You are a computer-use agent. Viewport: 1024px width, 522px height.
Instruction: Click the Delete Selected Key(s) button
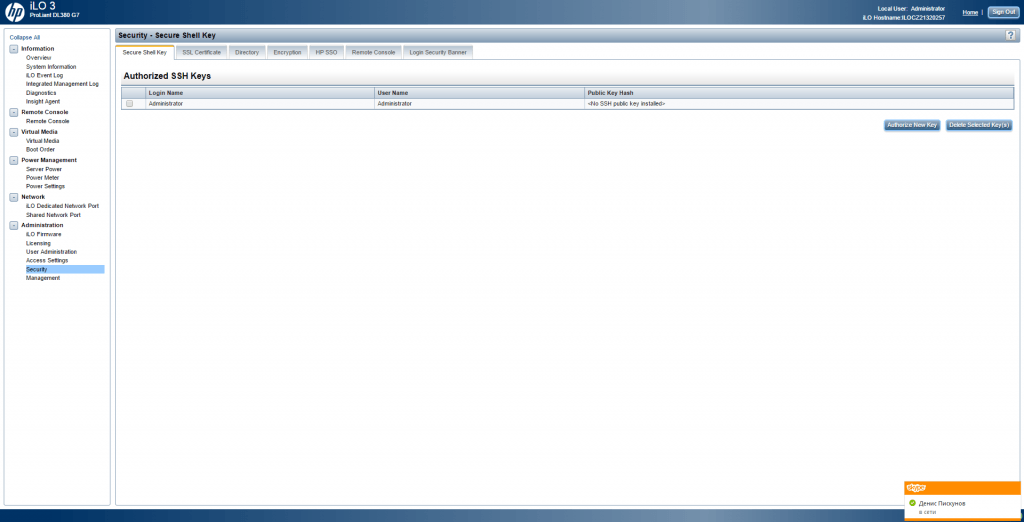point(980,125)
